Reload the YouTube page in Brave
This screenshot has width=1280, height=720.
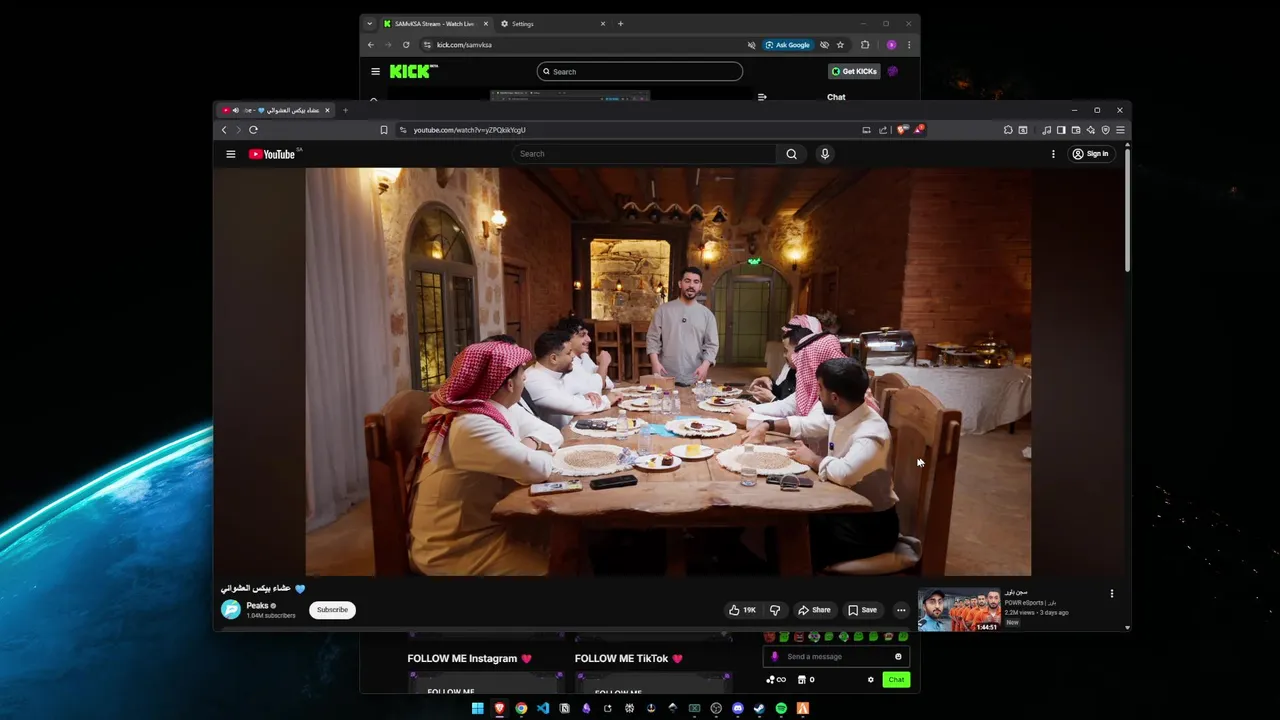tap(253, 130)
